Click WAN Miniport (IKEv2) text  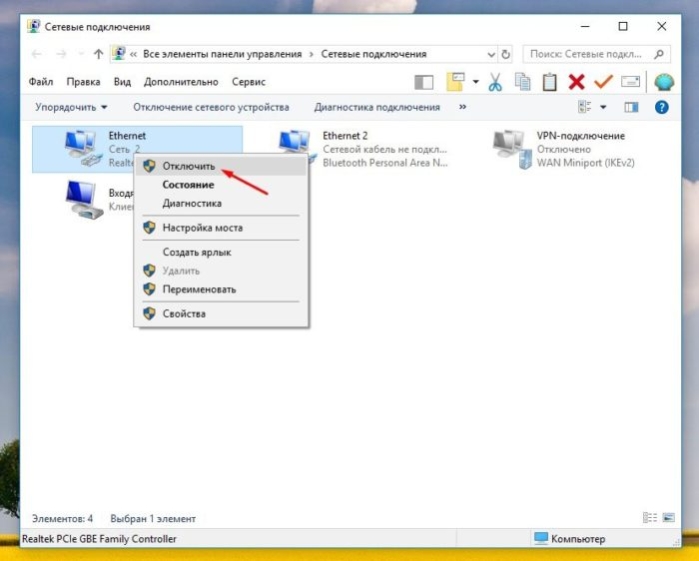point(585,163)
